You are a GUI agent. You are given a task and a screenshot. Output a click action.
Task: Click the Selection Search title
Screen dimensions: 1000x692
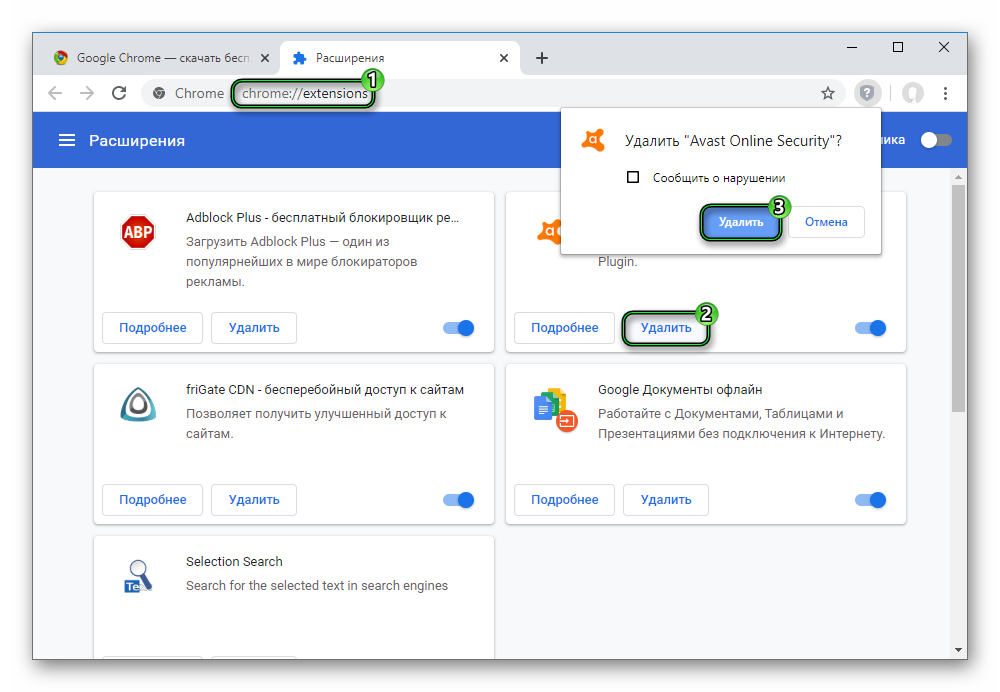(x=234, y=561)
